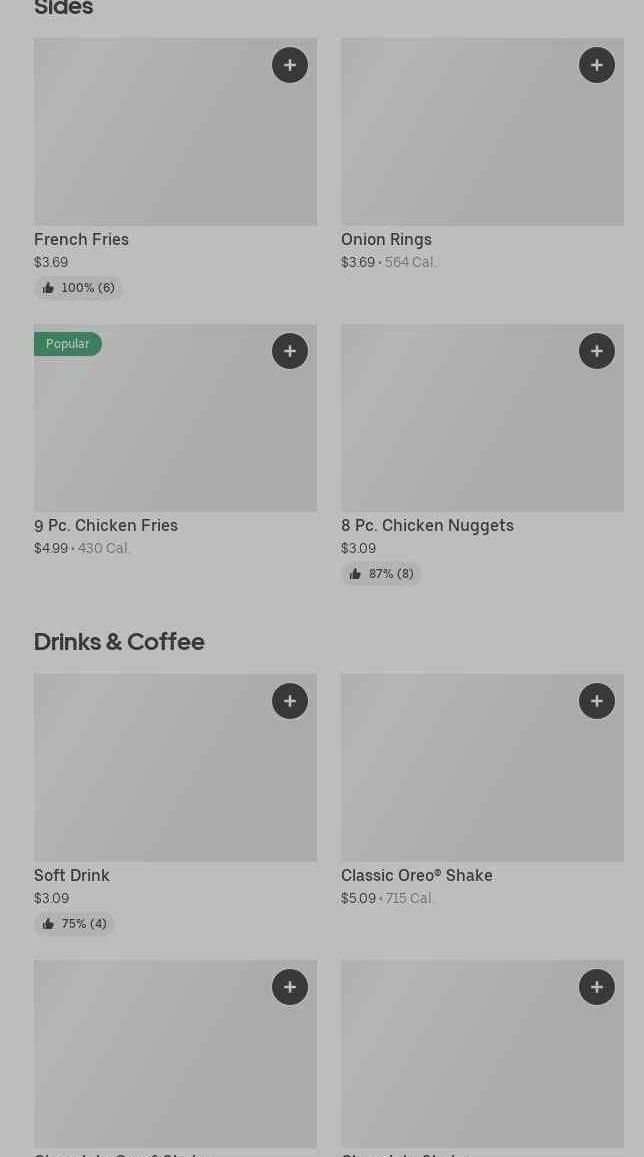The image size is (644, 1157).
Task: Open 9 Pc. Chicken Fries details
Action: [x=106, y=526]
